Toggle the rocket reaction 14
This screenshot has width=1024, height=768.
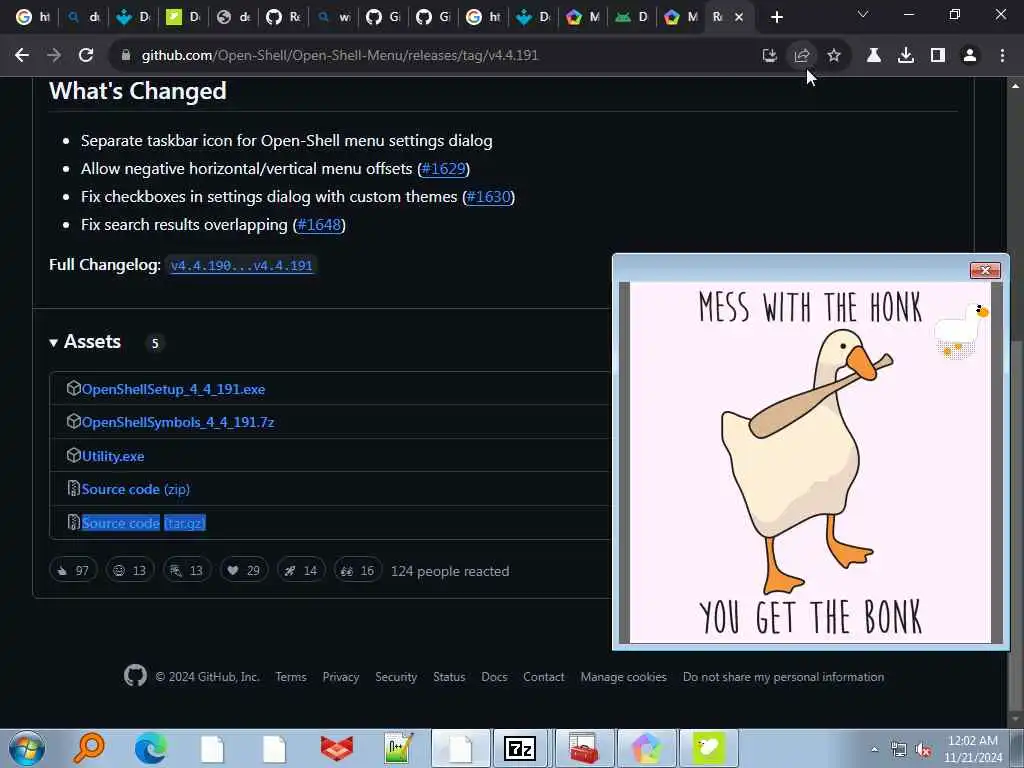pyautogui.click(x=301, y=570)
